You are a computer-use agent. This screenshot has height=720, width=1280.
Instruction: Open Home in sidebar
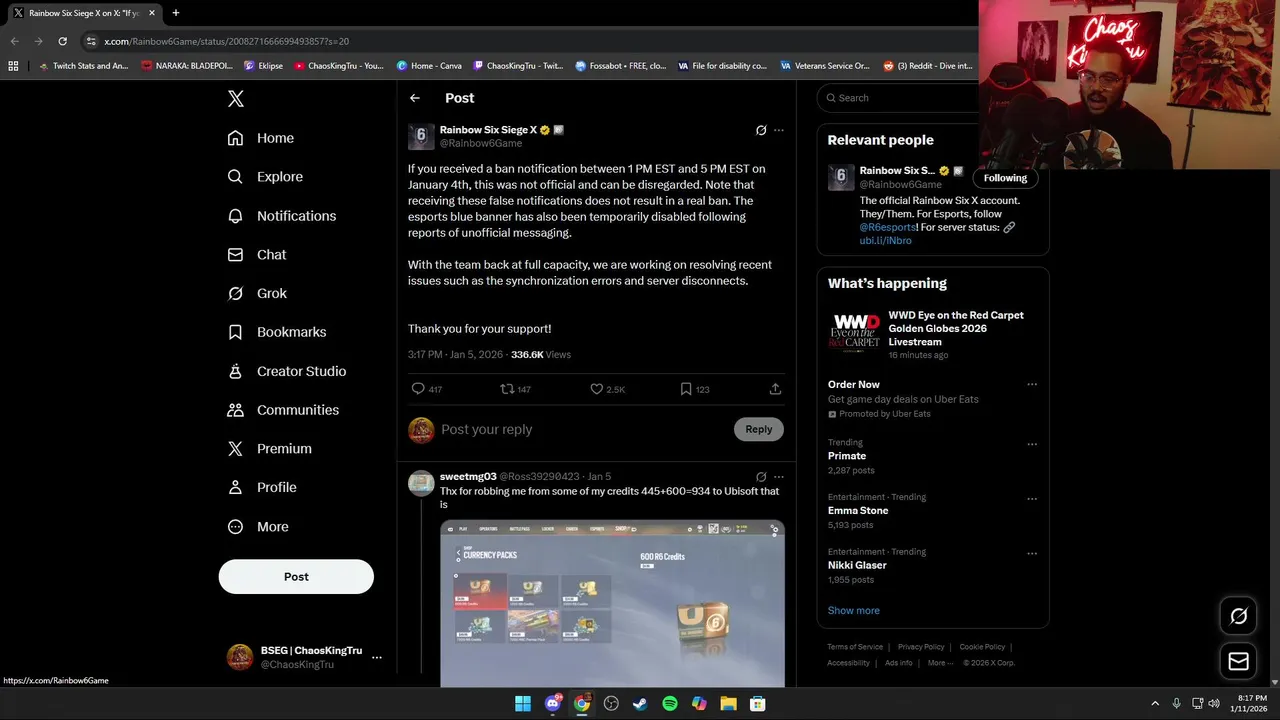(261, 138)
